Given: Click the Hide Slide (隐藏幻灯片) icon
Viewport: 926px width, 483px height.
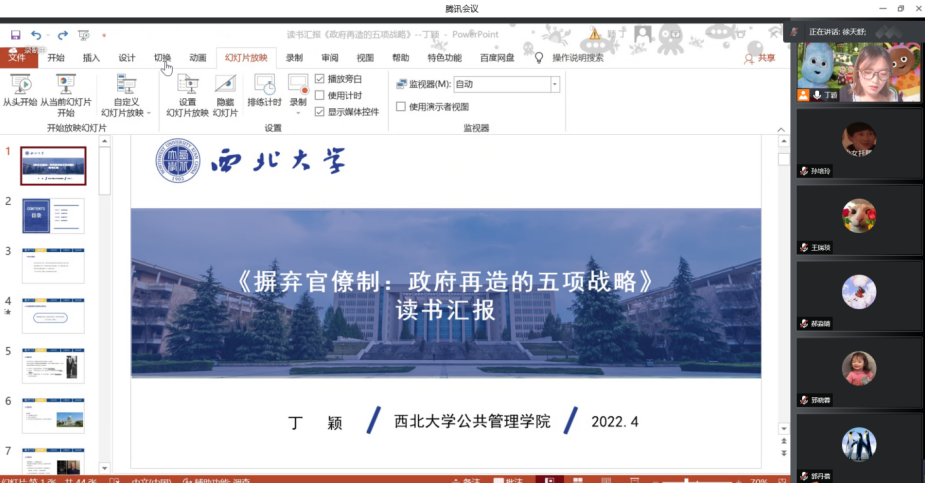Looking at the screenshot, I should 226,86.
